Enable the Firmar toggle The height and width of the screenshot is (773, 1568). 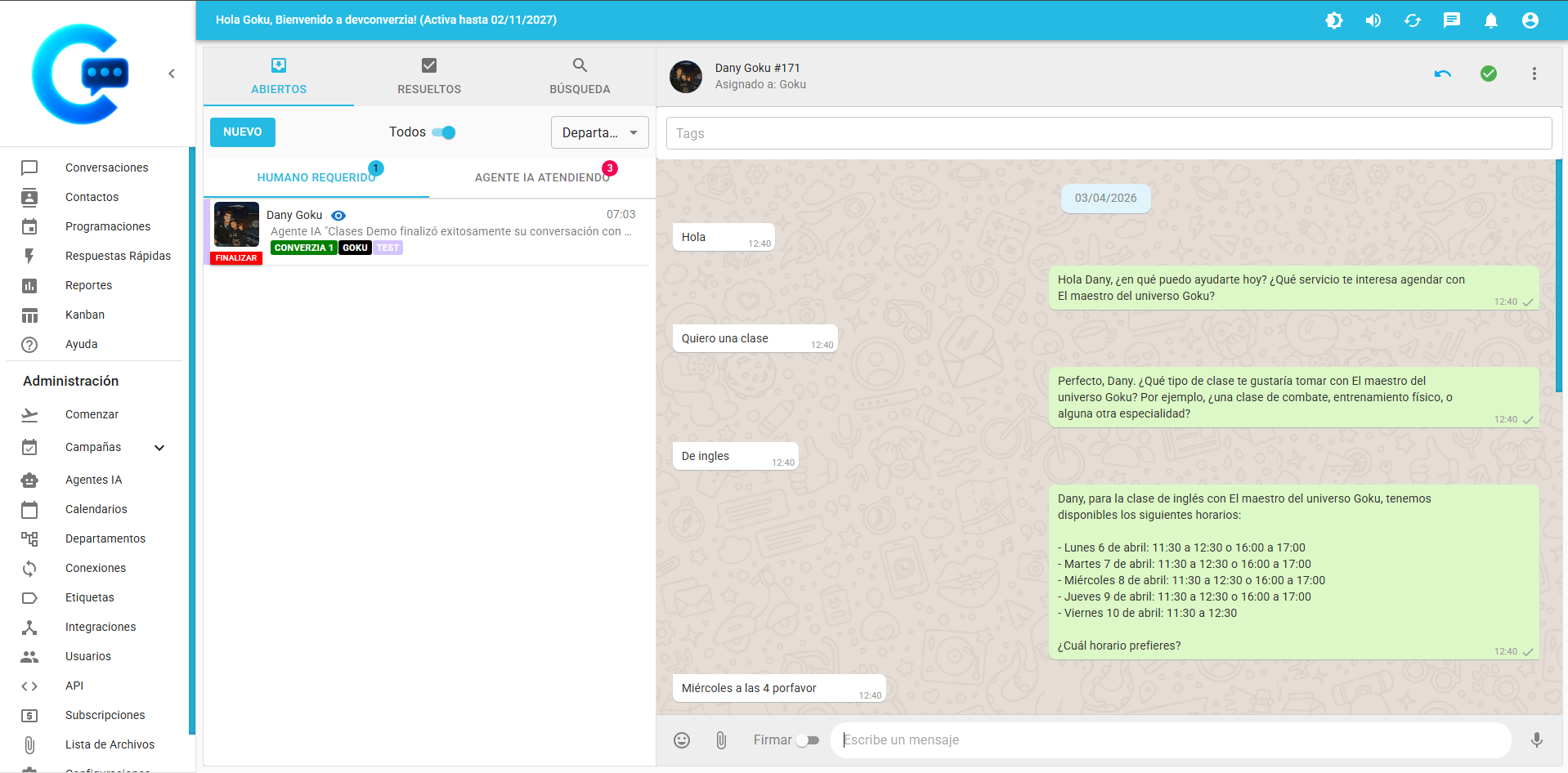[809, 739]
